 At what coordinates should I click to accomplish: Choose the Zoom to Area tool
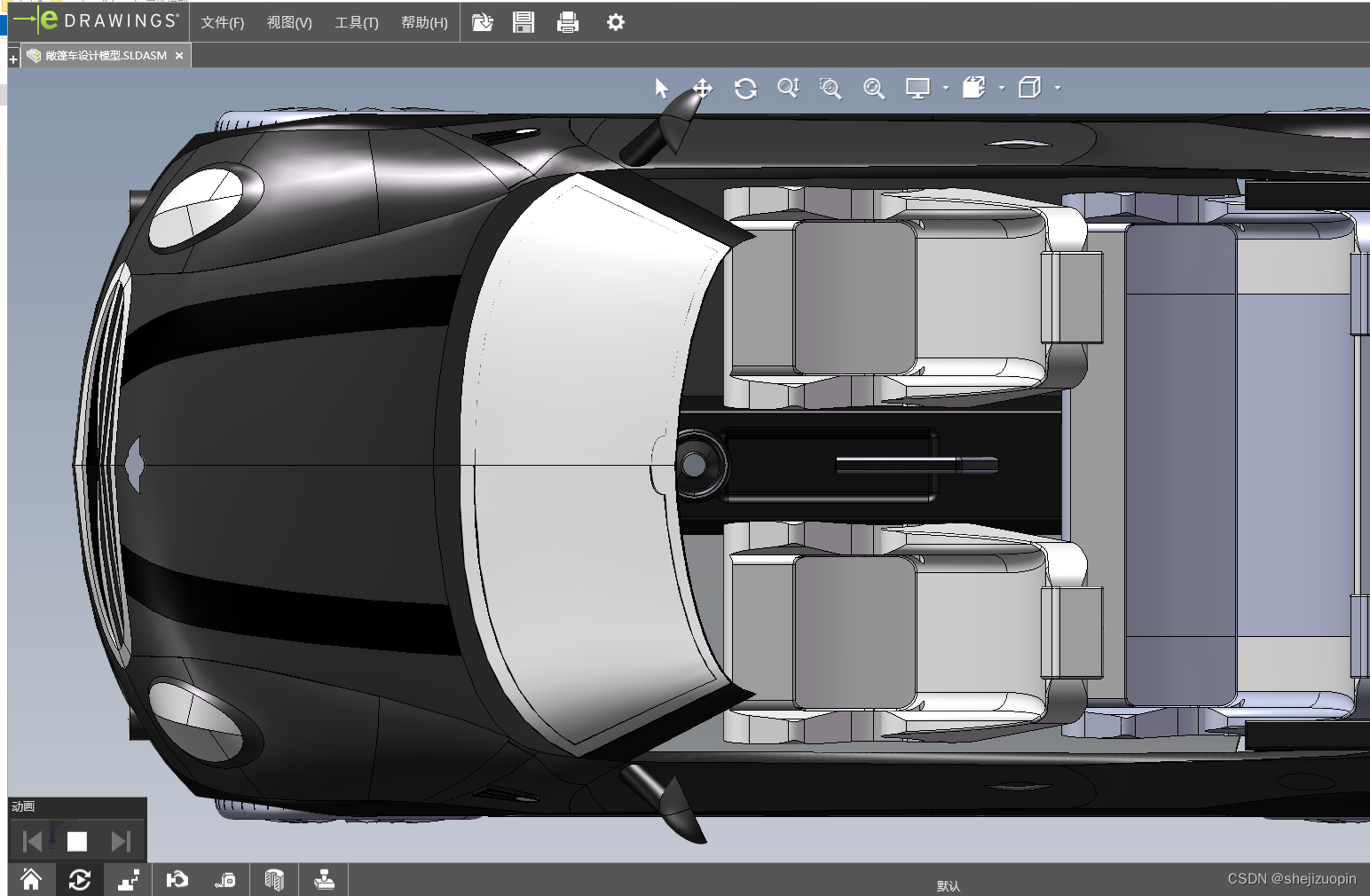click(831, 88)
